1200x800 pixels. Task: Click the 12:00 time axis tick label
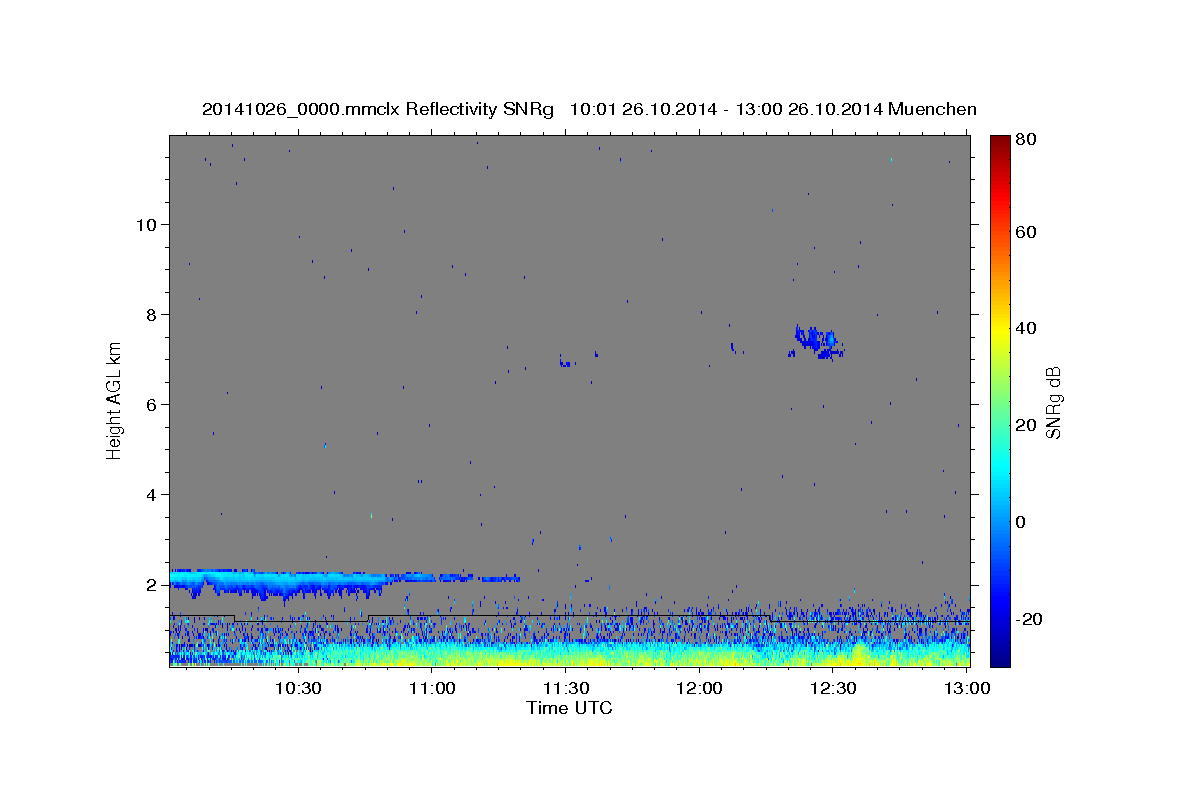click(x=699, y=688)
